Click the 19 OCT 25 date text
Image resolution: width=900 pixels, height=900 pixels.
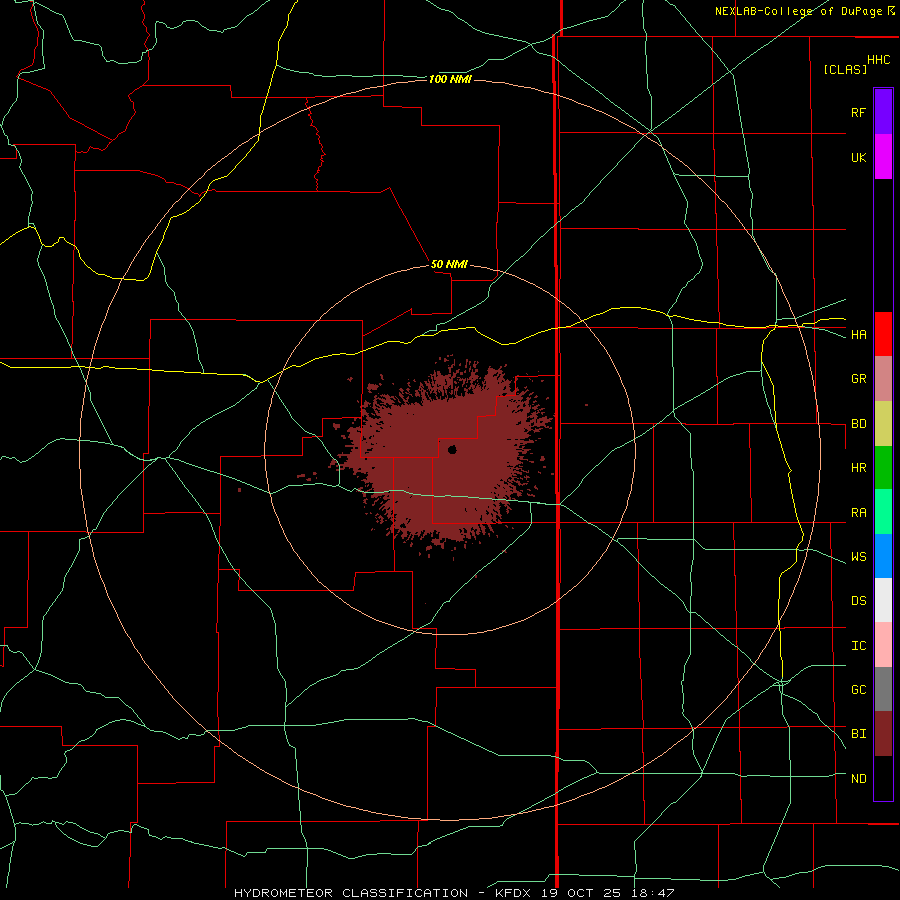click(581, 893)
